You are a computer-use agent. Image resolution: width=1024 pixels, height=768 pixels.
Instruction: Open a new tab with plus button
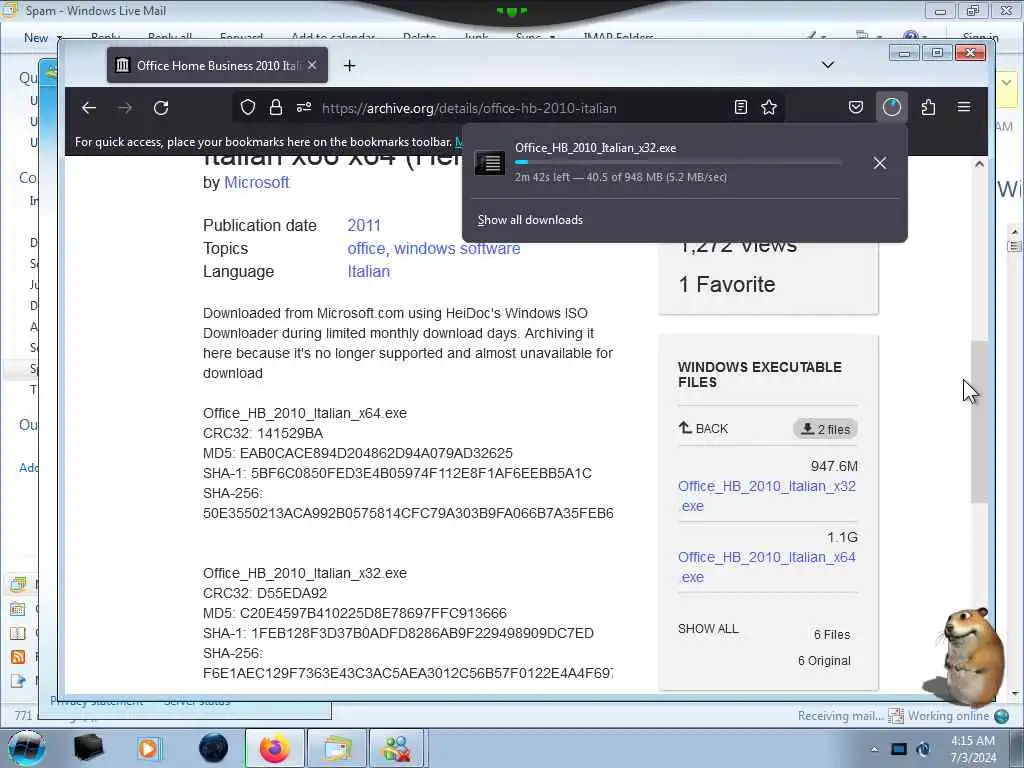[349, 65]
